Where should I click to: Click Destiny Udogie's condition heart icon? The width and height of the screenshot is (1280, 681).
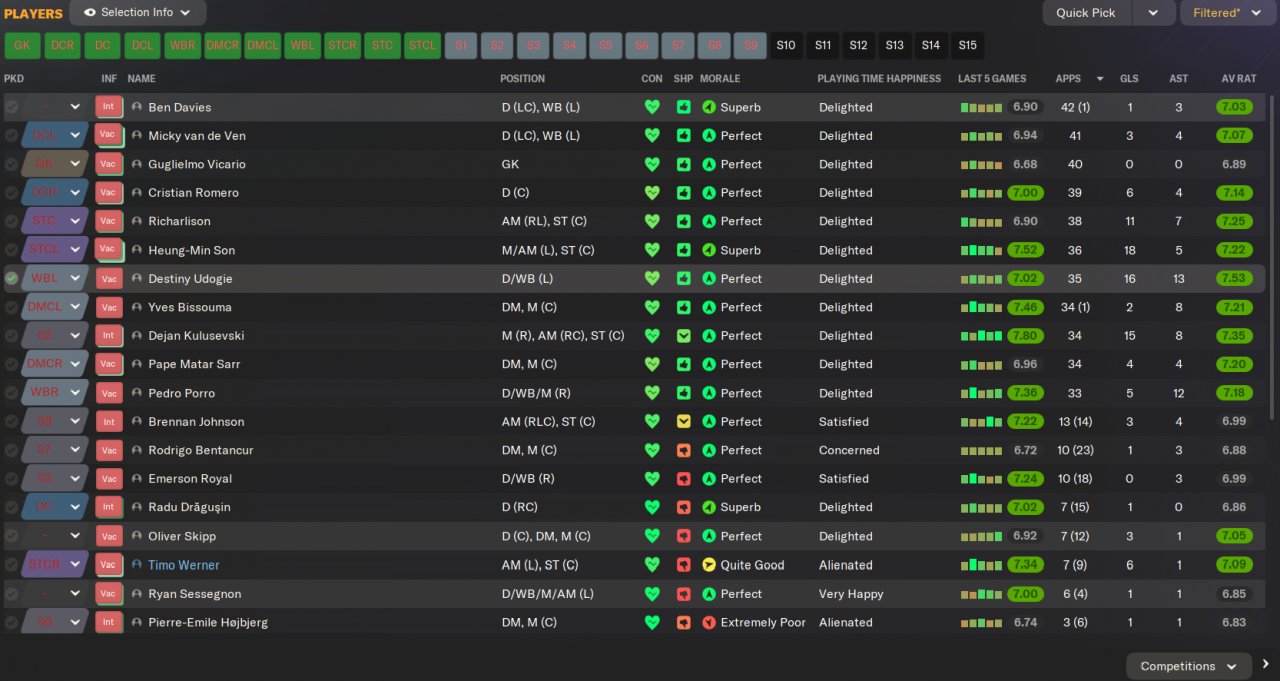[652, 278]
